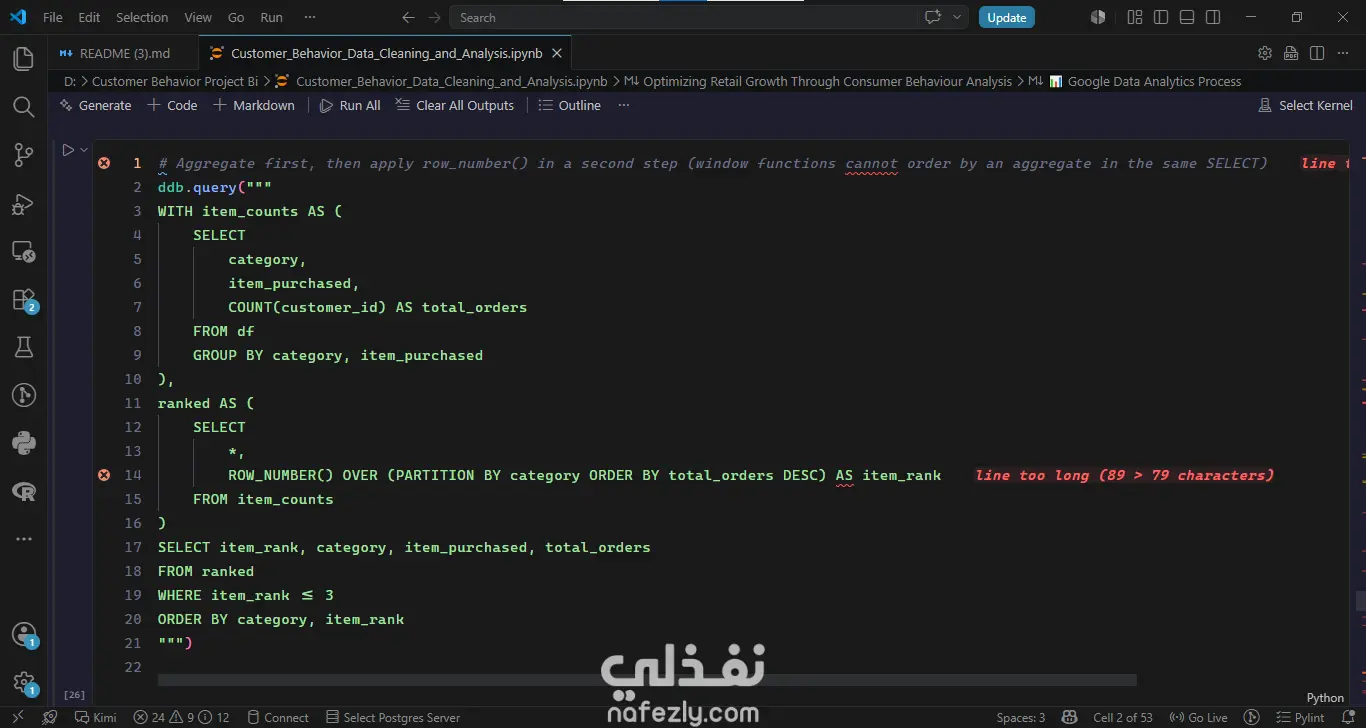1366x728 pixels.
Task: Add a new Markdown cell
Action: pos(254,105)
